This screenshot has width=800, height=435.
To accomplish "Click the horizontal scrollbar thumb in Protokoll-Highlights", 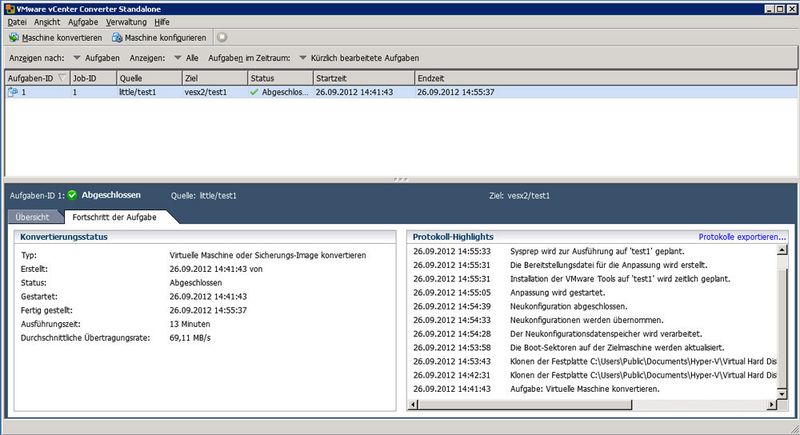I will coord(525,404).
